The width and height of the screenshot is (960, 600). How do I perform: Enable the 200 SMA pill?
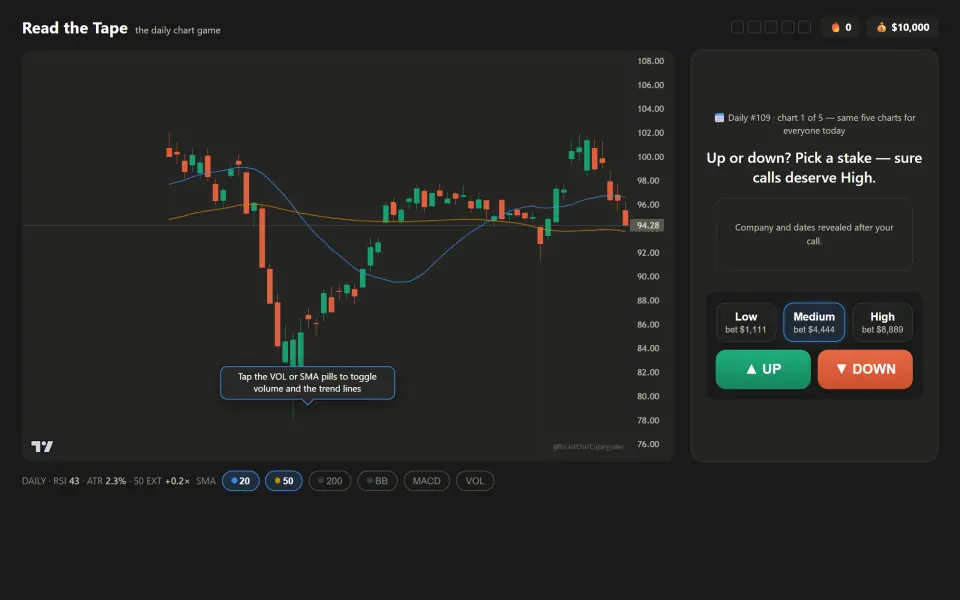330,481
